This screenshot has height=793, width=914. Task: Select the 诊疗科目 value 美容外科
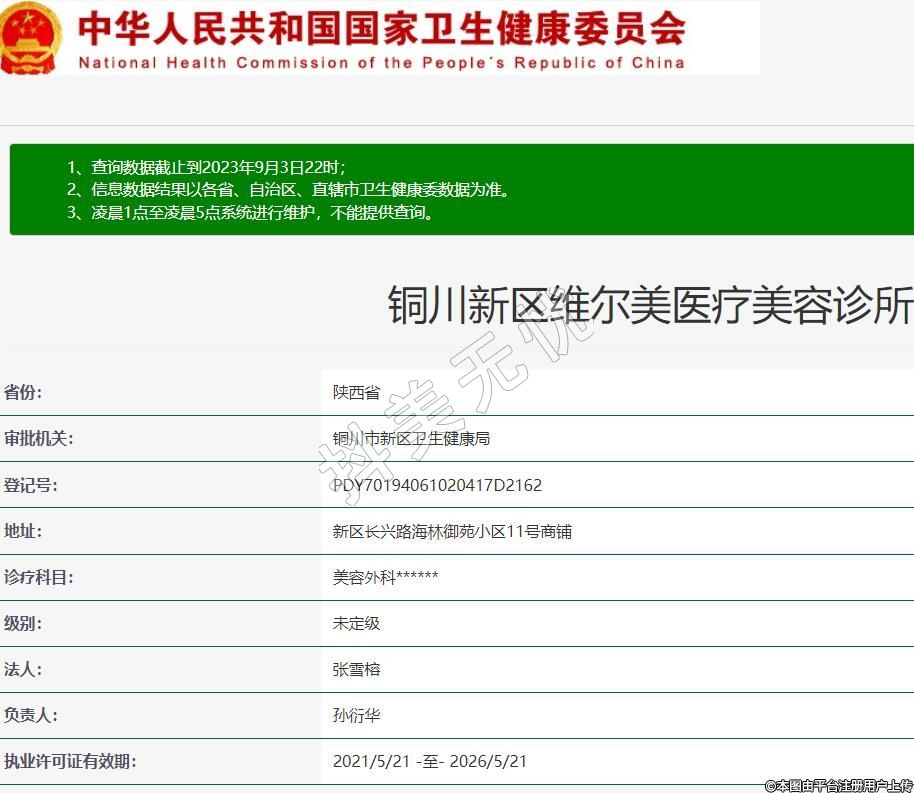(x=385, y=577)
